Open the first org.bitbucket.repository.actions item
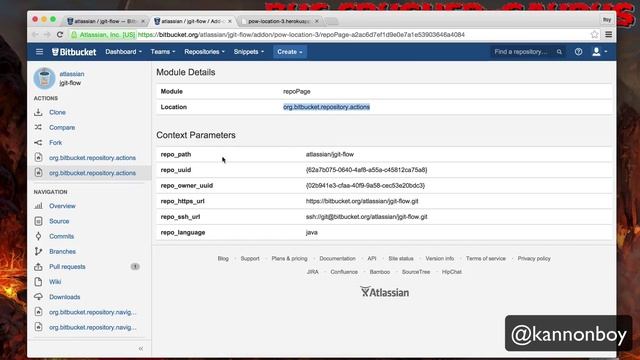 92,158
